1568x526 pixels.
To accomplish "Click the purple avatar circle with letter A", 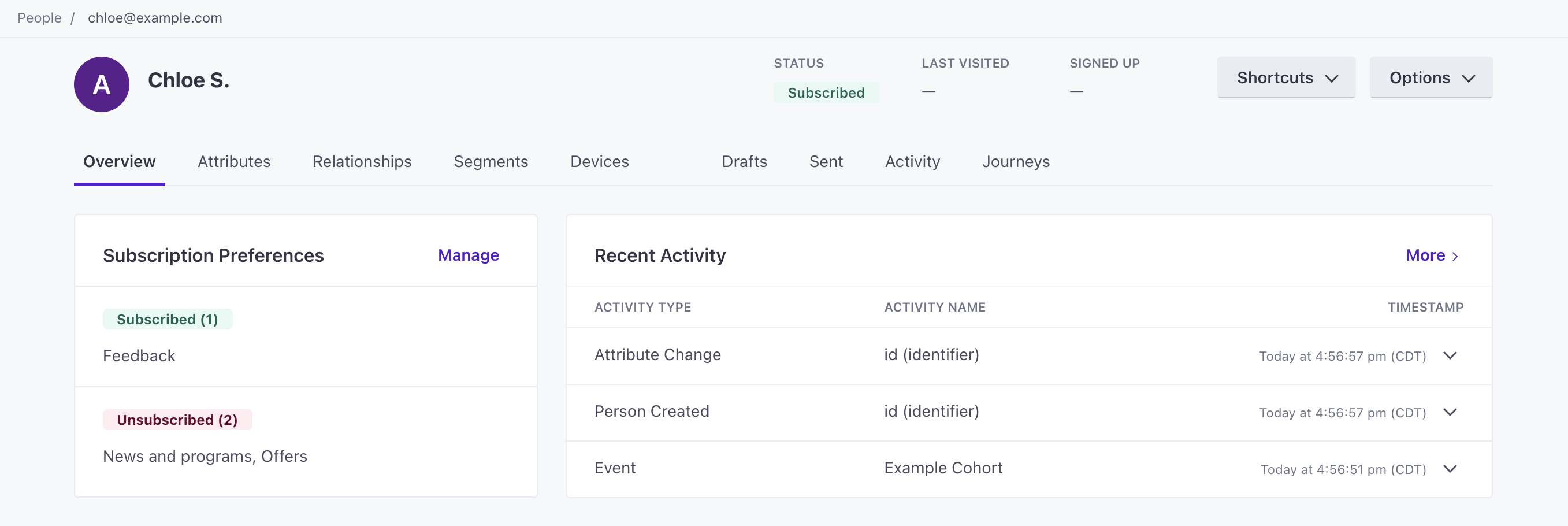I will point(102,84).
